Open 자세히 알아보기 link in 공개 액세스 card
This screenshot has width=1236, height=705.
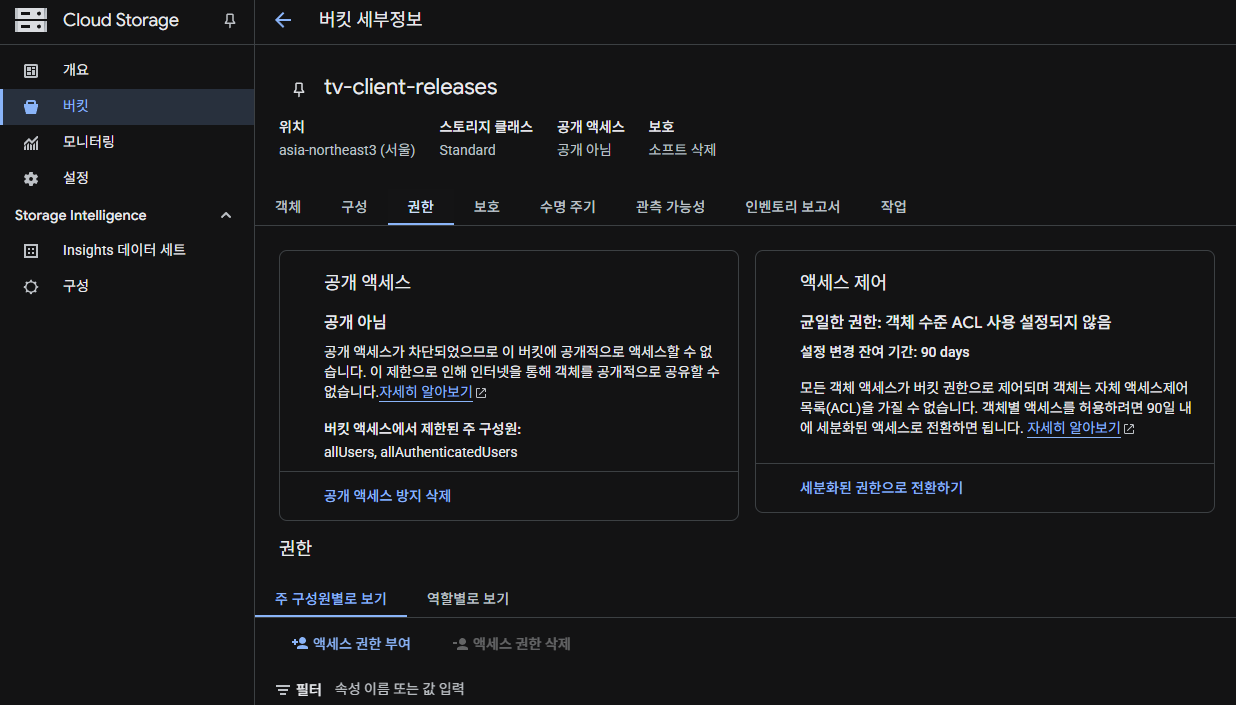click(x=426, y=392)
